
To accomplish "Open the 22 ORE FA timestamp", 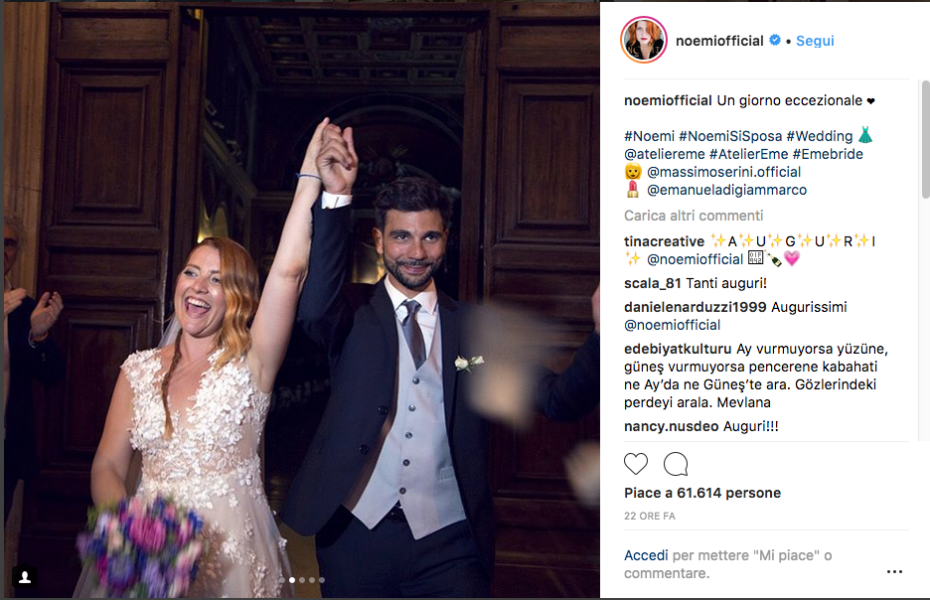I will pos(649,516).
